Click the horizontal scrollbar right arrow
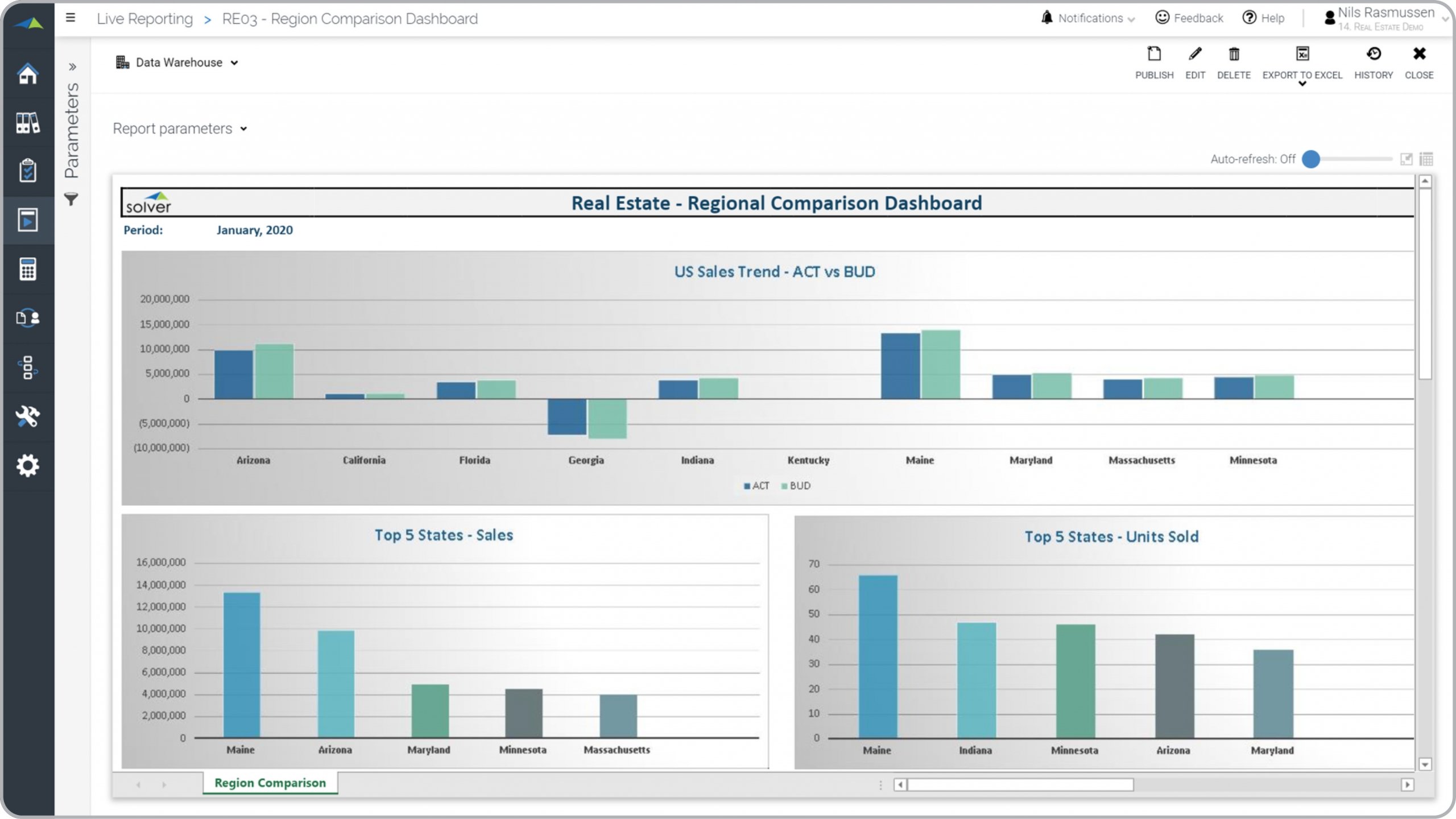This screenshot has height=819, width=1456. [x=1407, y=785]
